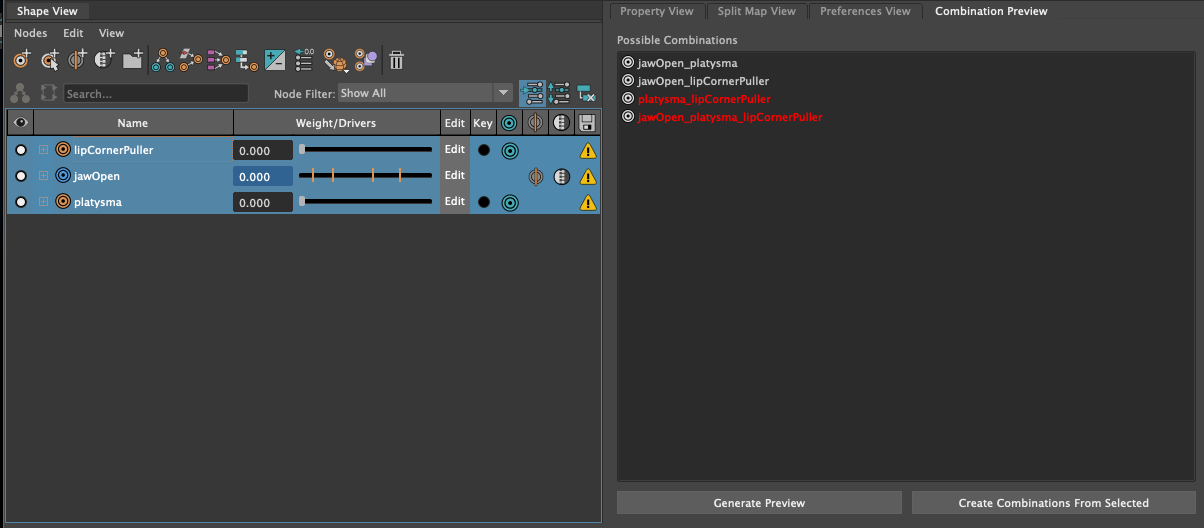The height and width of the screenshot is (528, 1204).
Task: Click the purple merge nodes icon
Action: click(218, 60)
